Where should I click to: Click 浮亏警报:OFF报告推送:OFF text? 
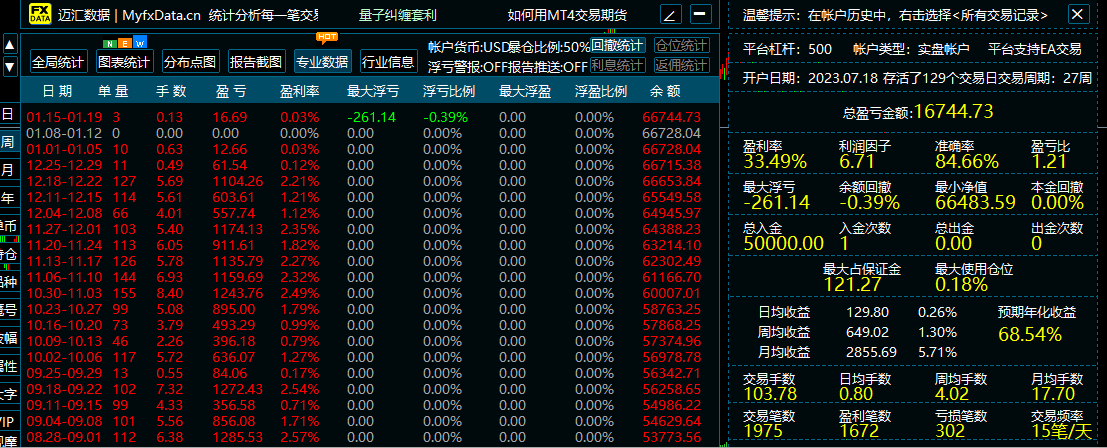[508, 67]
